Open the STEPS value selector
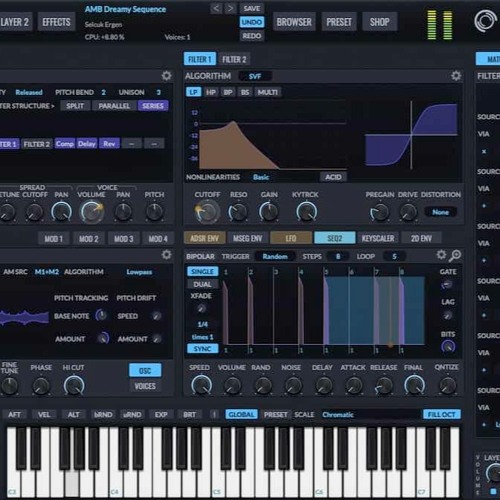500x500 pixels. tap(338, 256)
